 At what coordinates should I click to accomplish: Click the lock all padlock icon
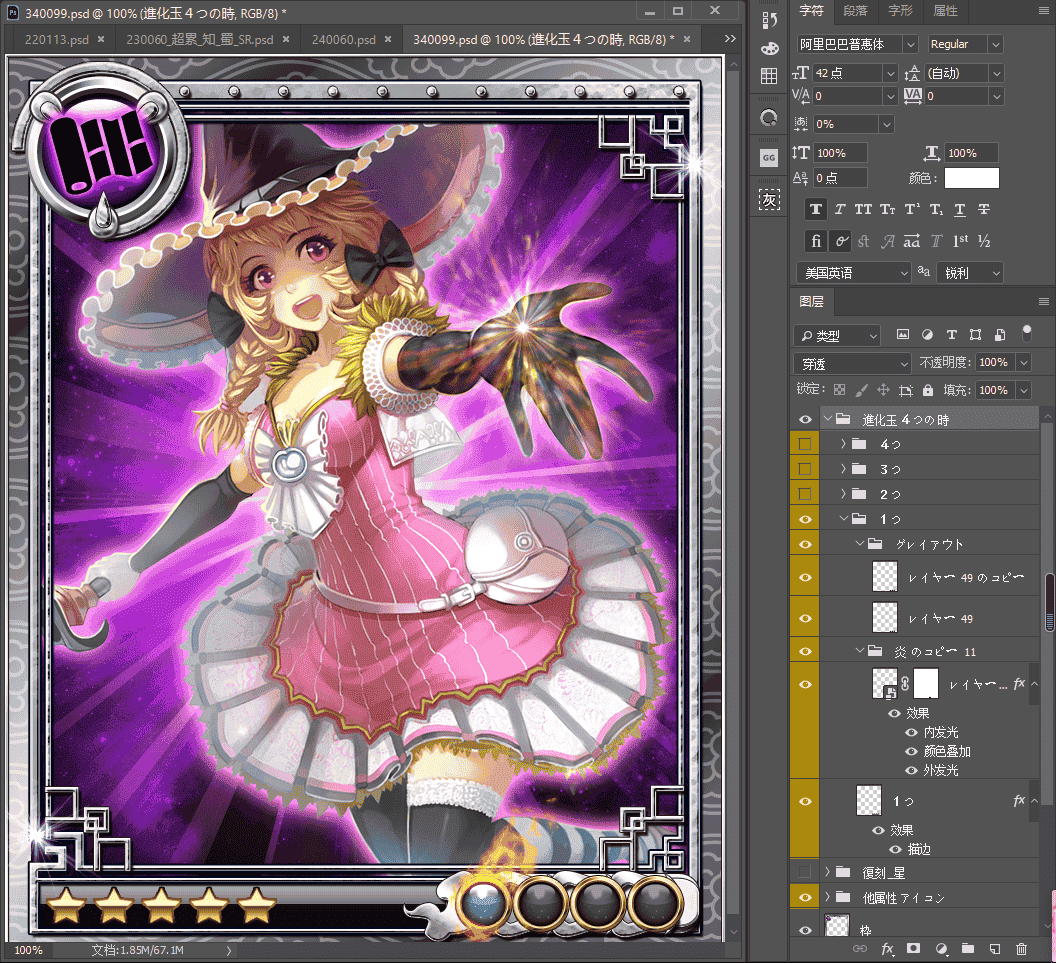coord(928,390)
